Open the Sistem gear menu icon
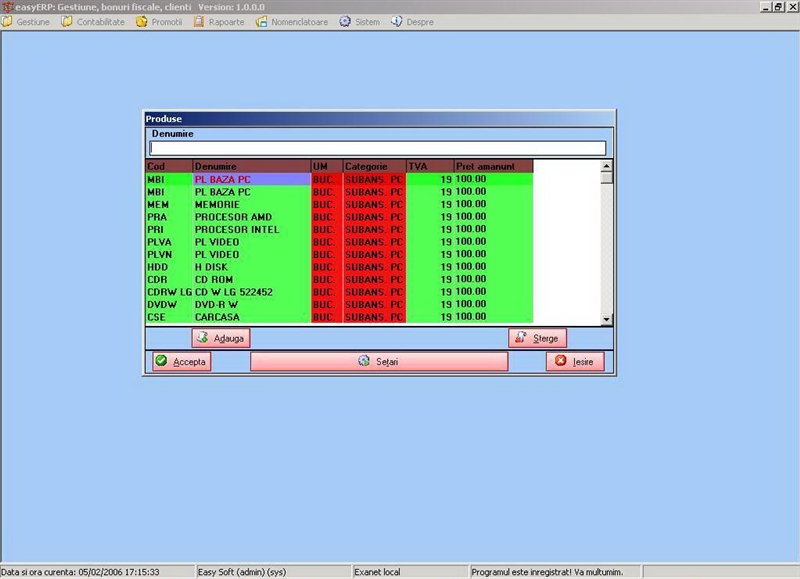This screenshot has height=579, width=800. (x=345, y=20)
